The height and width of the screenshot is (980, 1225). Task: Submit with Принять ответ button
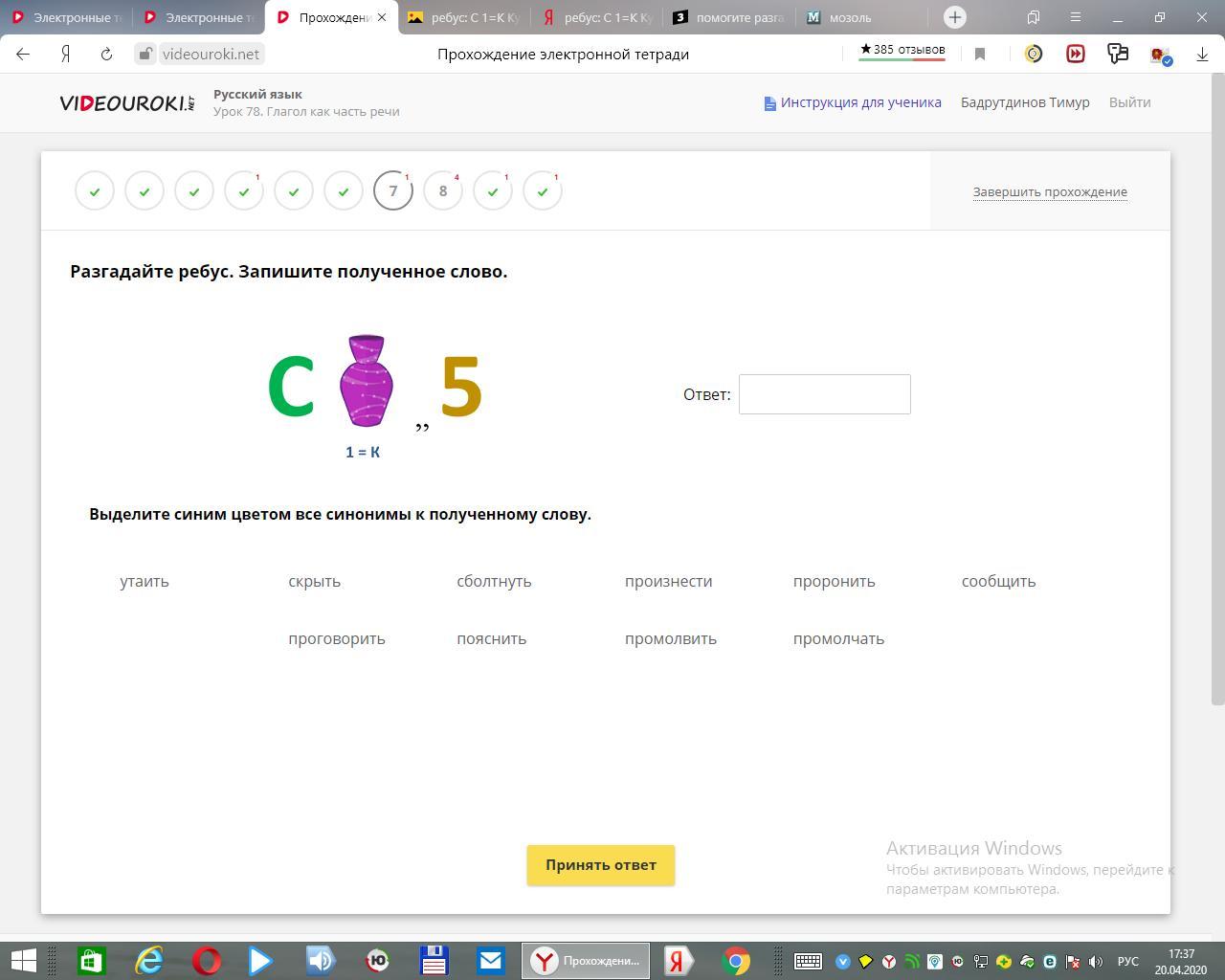pyautogui.click(x=601, y=865)
